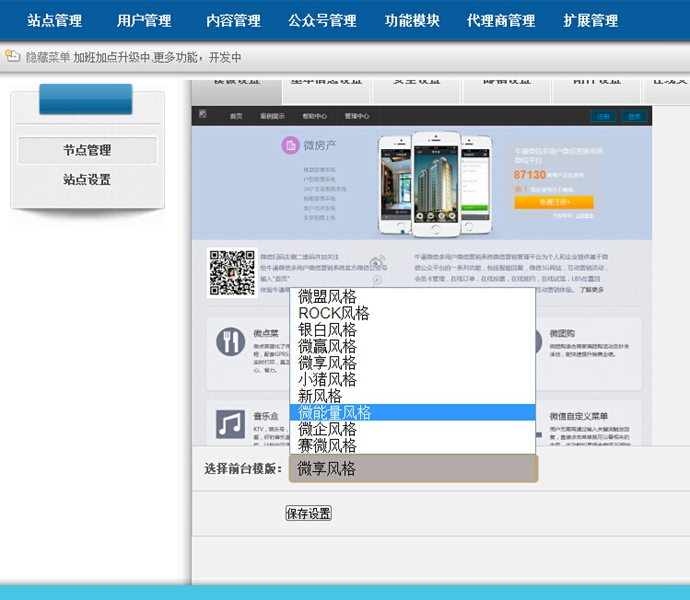Screen dimensions: 690x600
Task: Click the orange 免费注册 button in preview
Action: tap(554, 202)
